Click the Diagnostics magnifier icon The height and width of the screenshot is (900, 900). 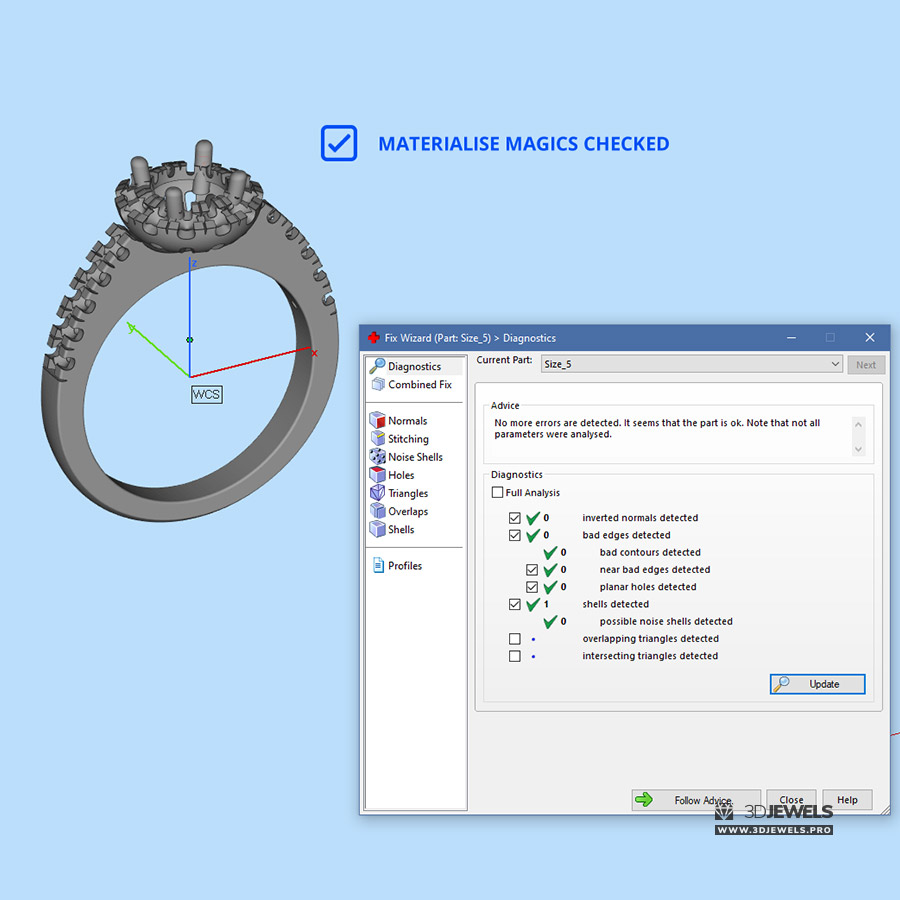[377, 366]
